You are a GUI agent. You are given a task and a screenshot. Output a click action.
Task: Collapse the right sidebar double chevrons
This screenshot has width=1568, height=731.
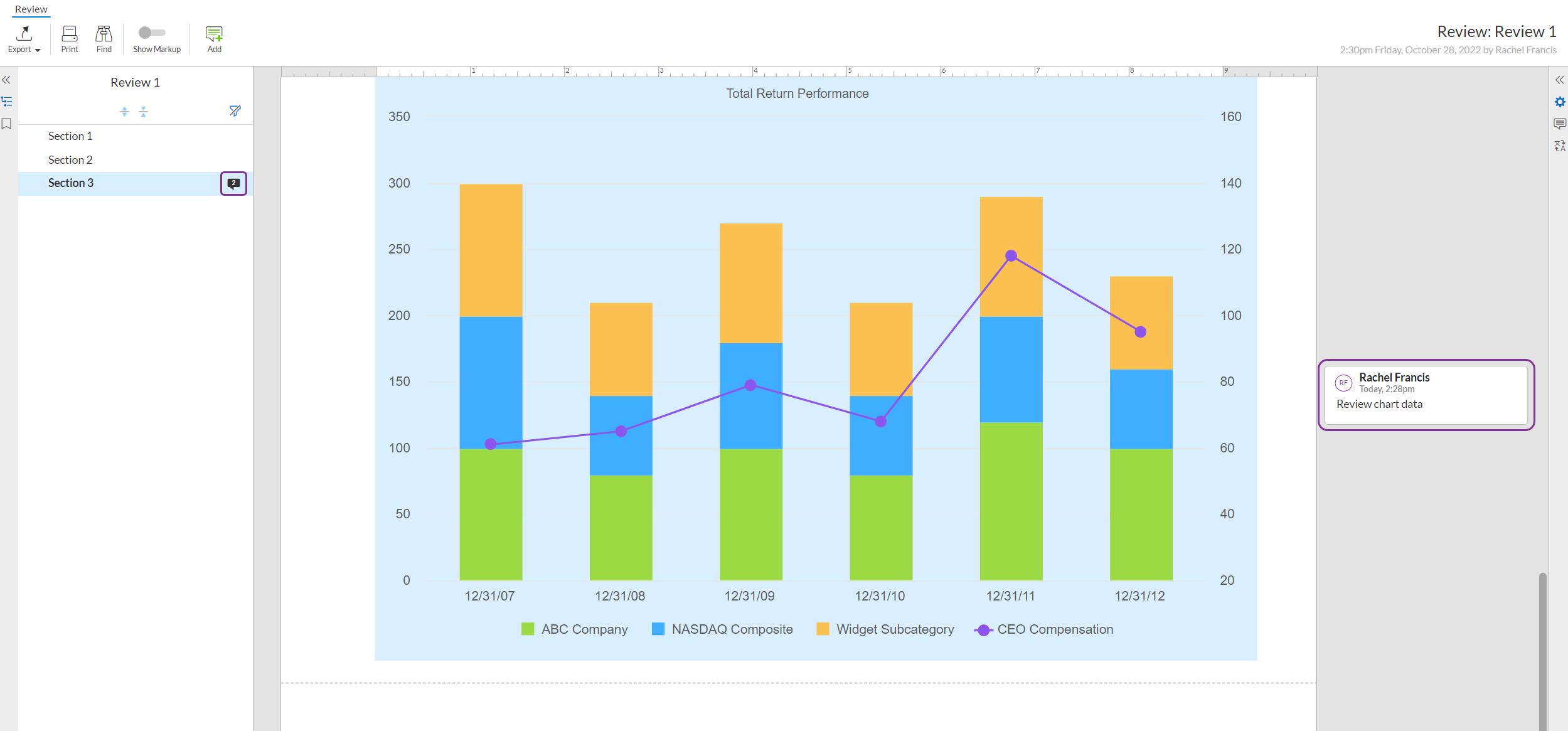(x=1559, y=80)
